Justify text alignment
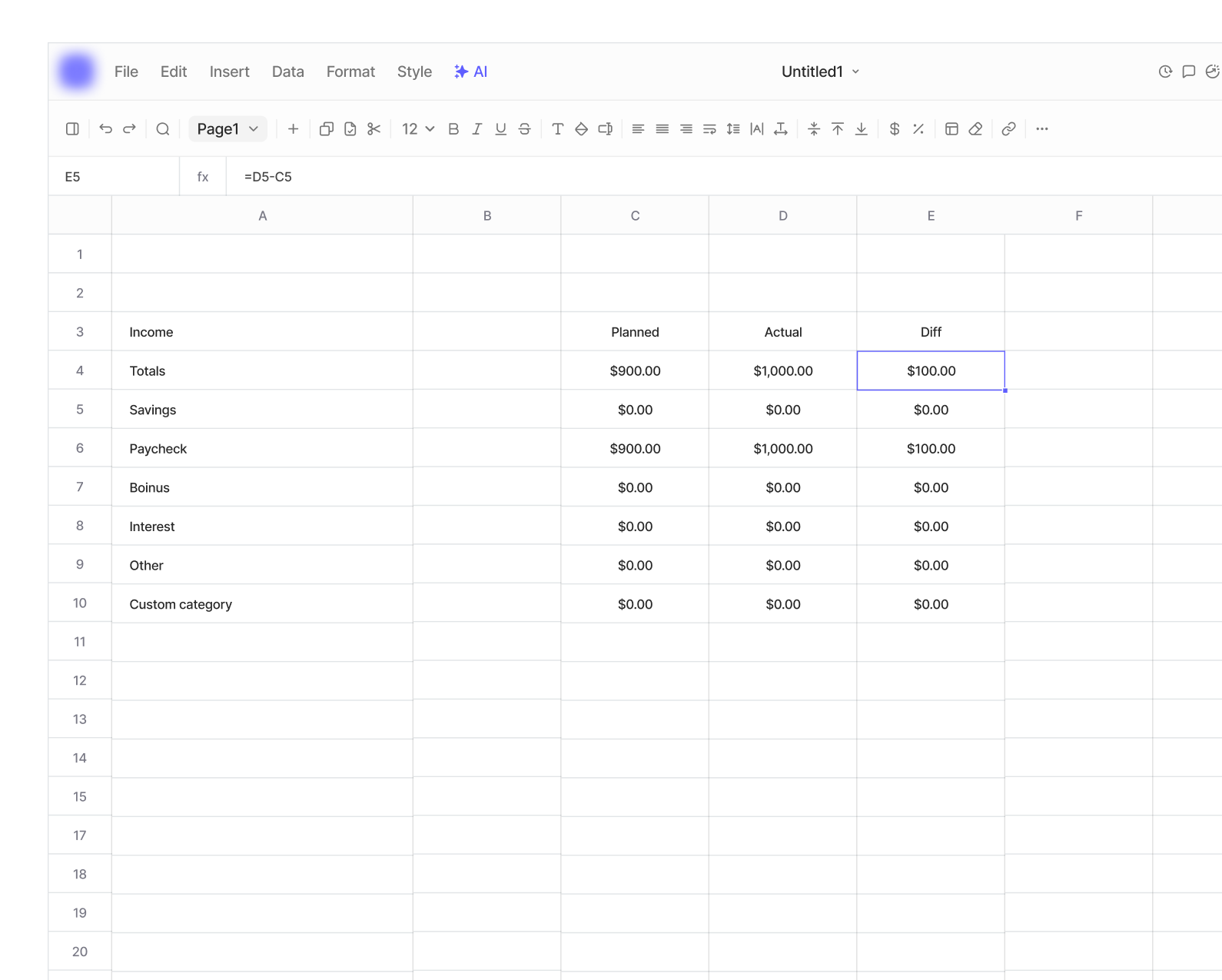 662,129
